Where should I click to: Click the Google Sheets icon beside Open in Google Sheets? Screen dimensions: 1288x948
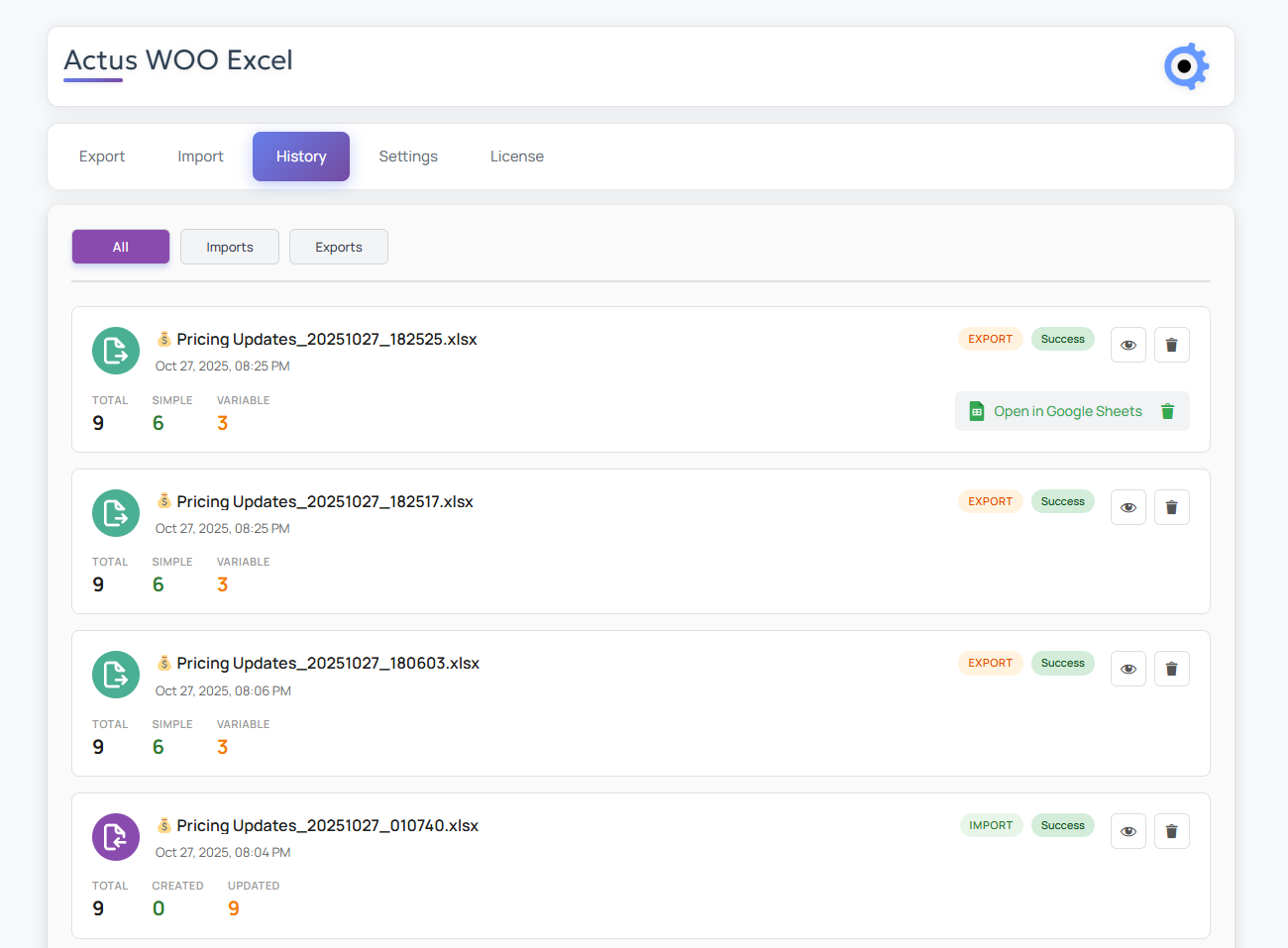click(976, 410)
